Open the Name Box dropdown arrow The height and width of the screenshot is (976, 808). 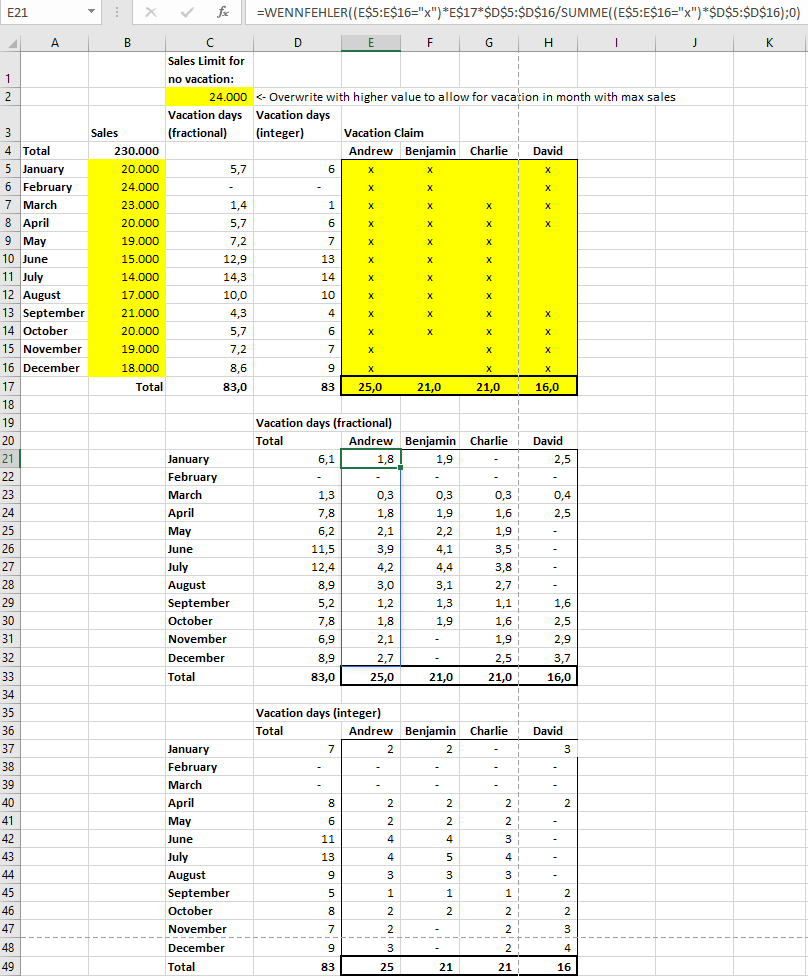coord(91,12)
